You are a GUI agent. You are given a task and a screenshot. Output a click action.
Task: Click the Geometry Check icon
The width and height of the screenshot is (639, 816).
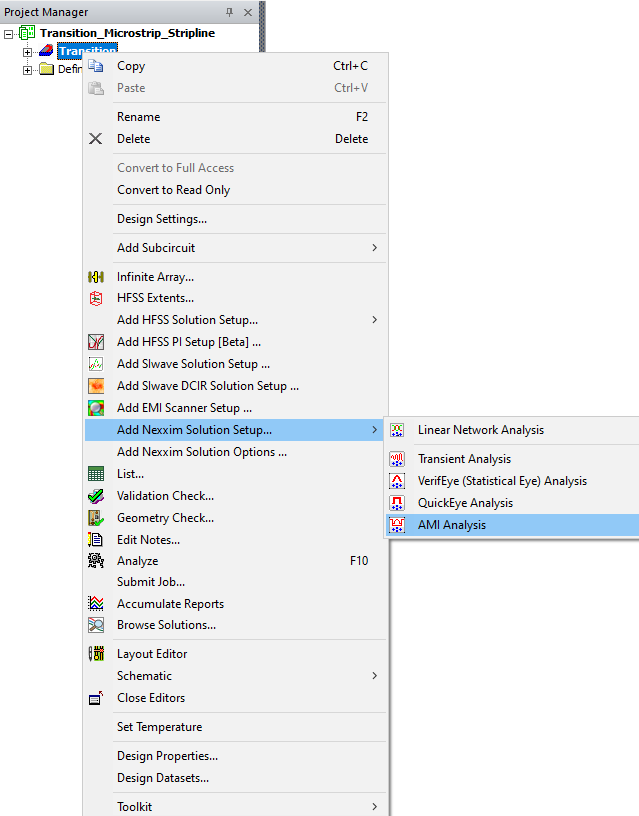tap(96, 518)
